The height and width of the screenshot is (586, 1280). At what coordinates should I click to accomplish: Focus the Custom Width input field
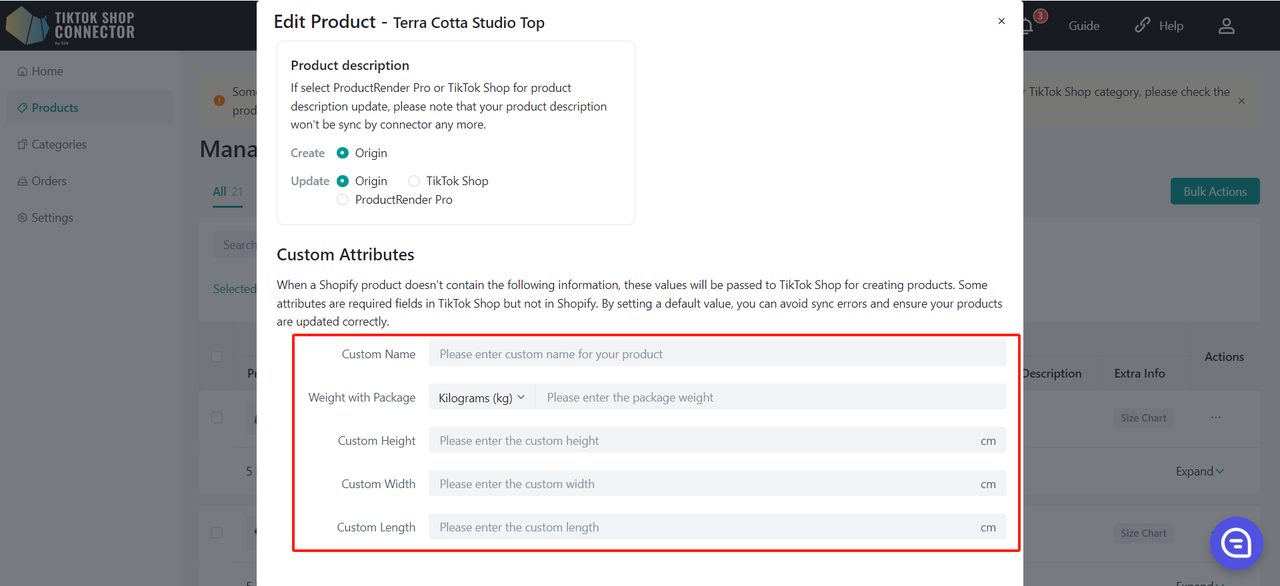[717, 484]
